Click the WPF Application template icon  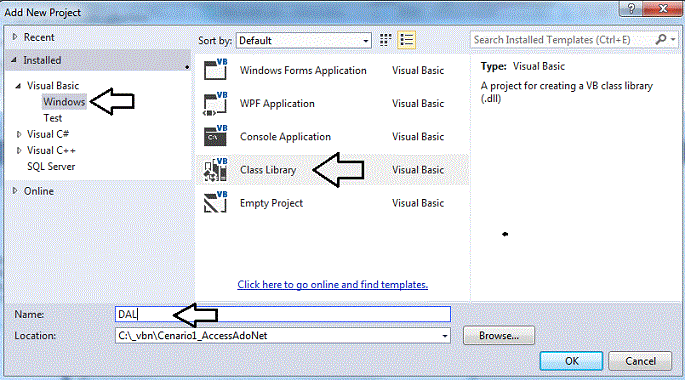coord(215,103)
